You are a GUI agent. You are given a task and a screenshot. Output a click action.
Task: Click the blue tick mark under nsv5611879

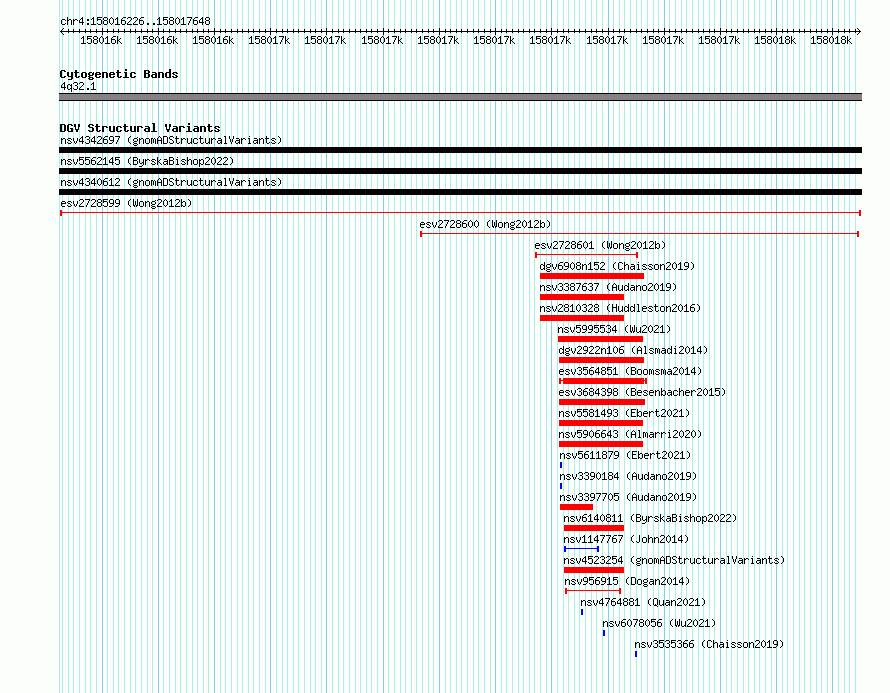tap(561, 465)
